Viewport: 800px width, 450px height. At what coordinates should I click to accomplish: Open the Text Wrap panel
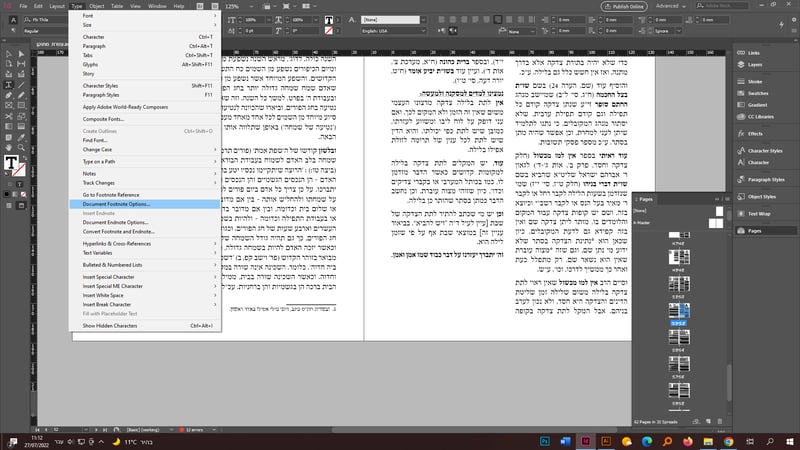click(758, 213)
